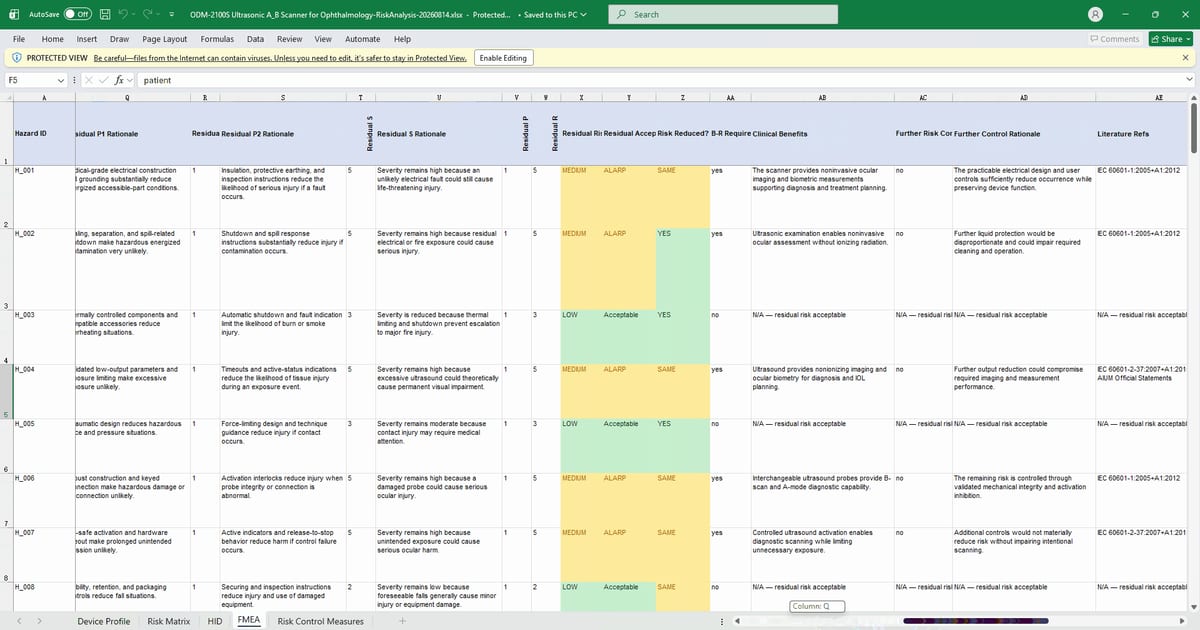Open the Data ribbon tab
1200x630 pixels.
point(255,39)
